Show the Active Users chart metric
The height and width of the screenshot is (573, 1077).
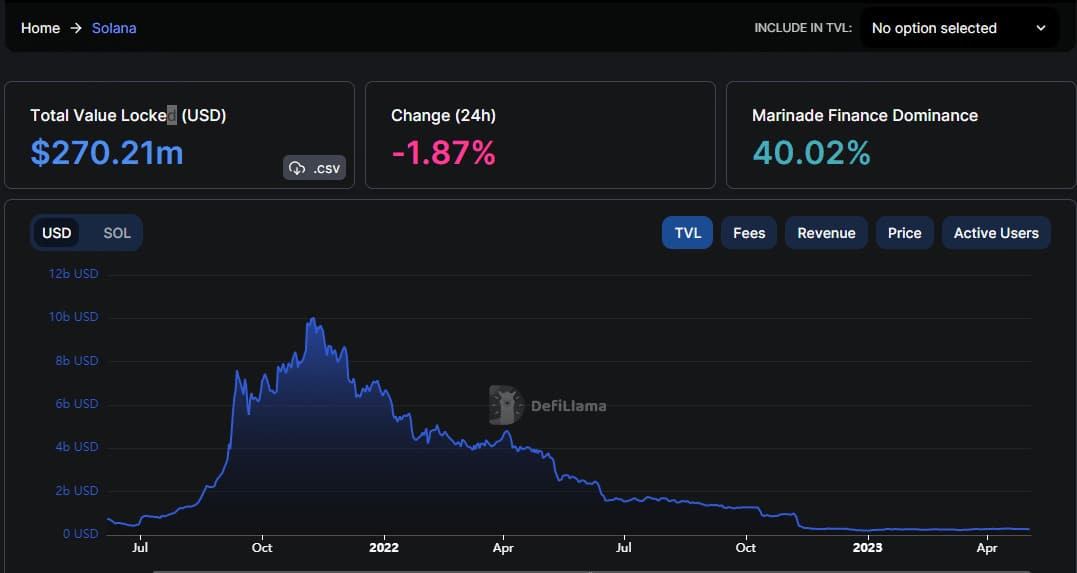(996, 233)
